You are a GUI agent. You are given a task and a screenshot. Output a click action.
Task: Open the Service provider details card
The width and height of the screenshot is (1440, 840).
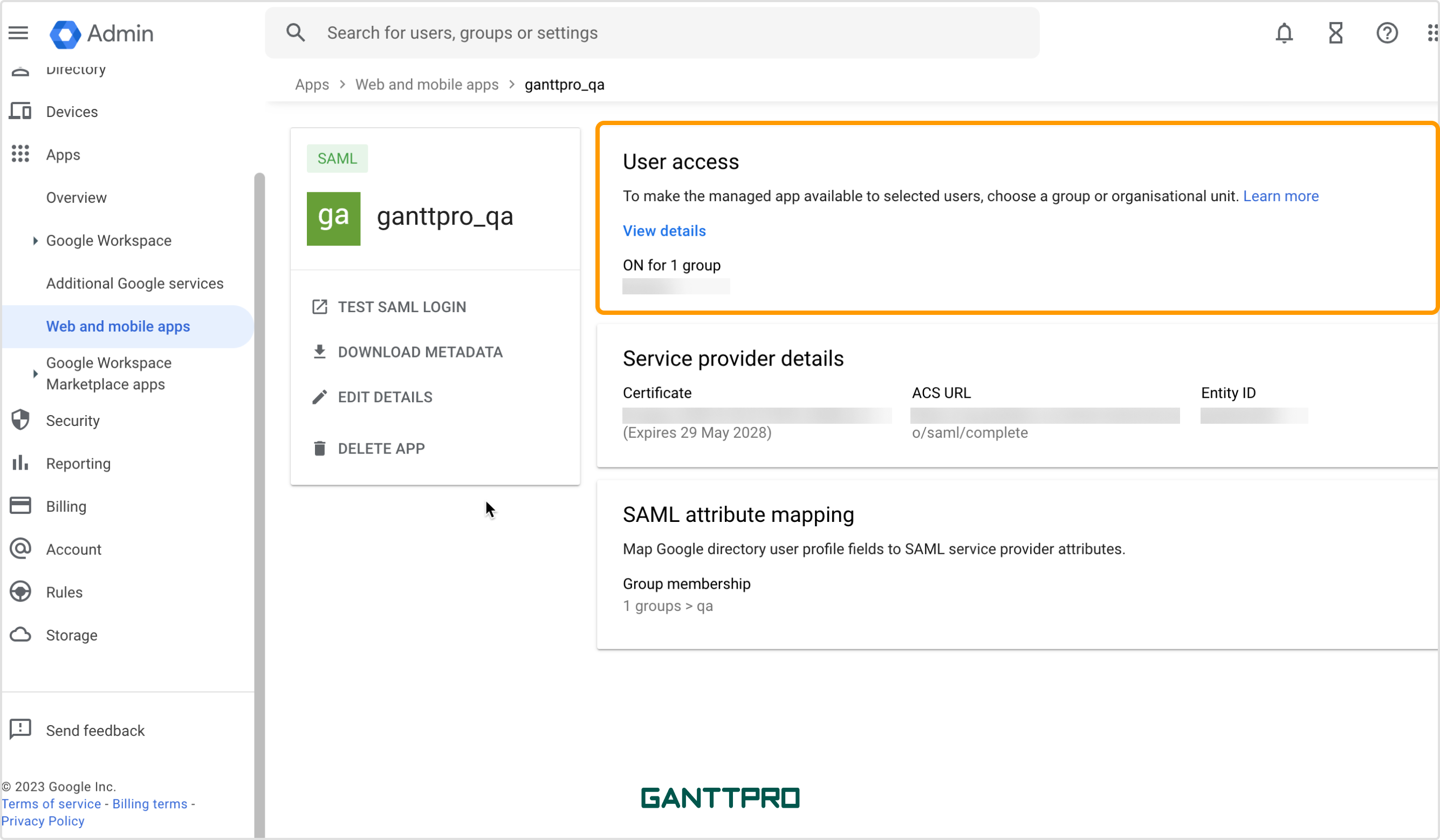[x=1017, y=395]
